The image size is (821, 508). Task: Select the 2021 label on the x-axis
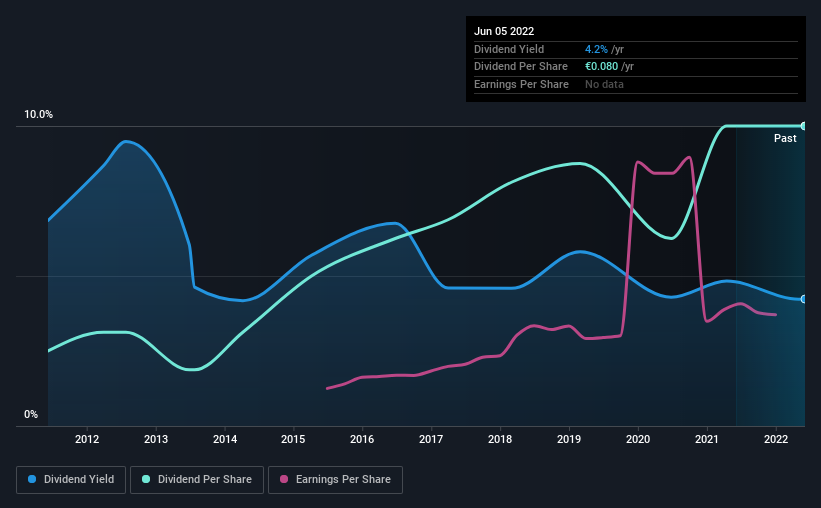click(707, 439)
